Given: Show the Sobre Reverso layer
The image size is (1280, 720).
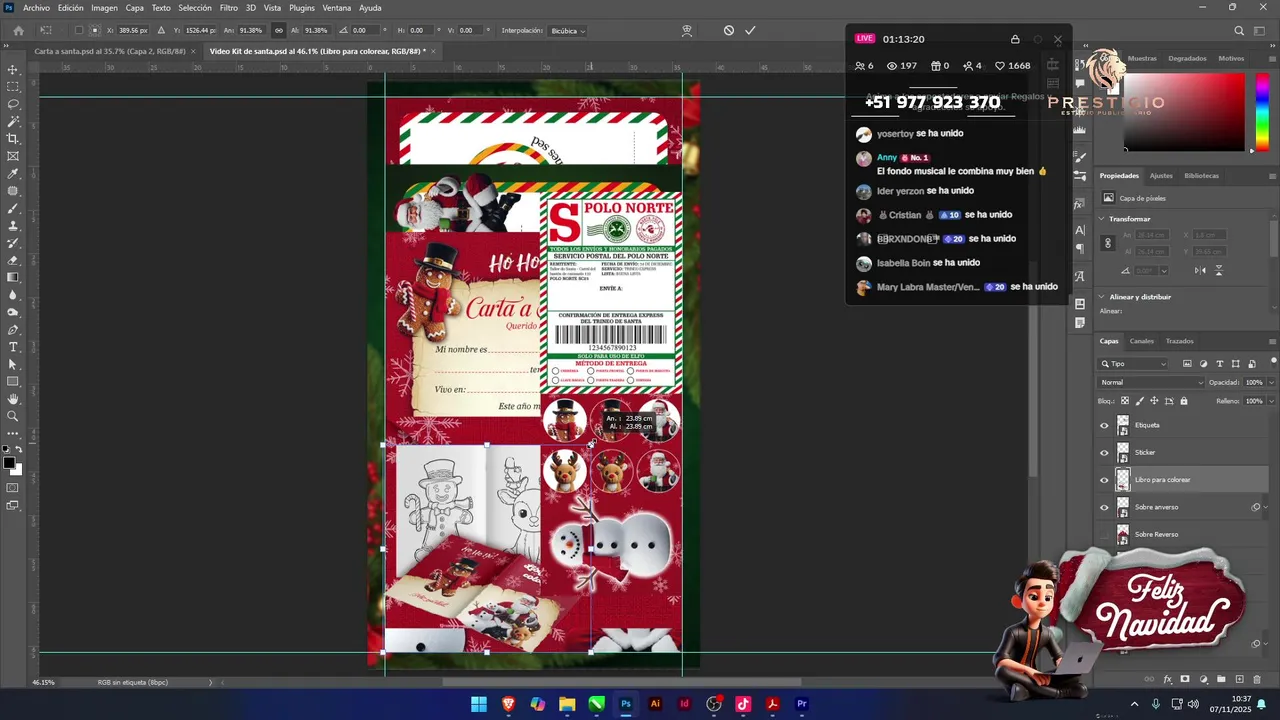Looking at the screenshot, I should point(1104,534).
